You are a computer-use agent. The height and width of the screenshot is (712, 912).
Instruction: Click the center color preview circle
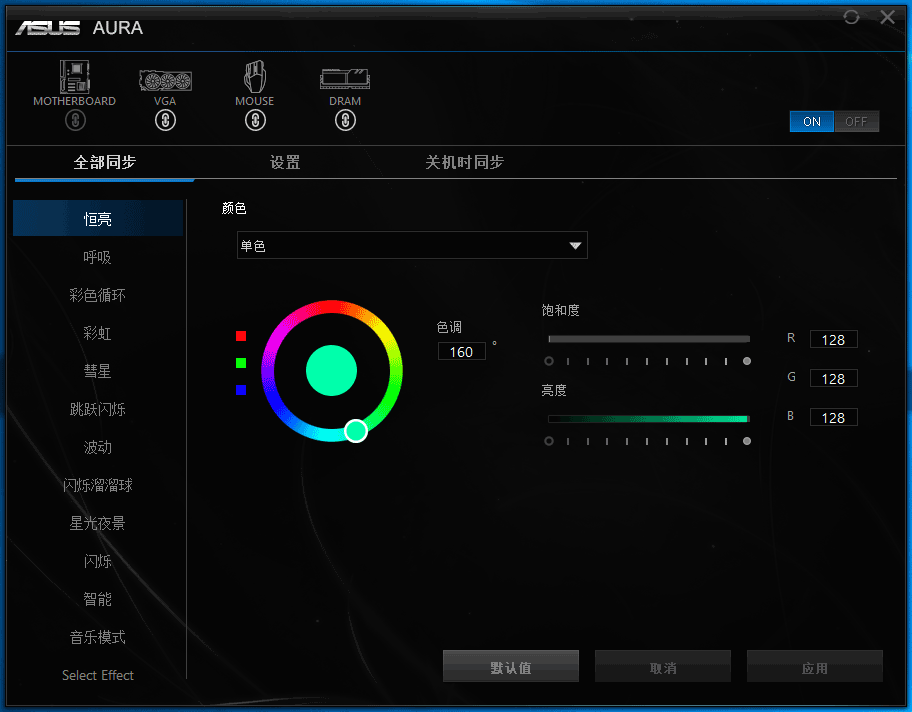click(332, 371)
